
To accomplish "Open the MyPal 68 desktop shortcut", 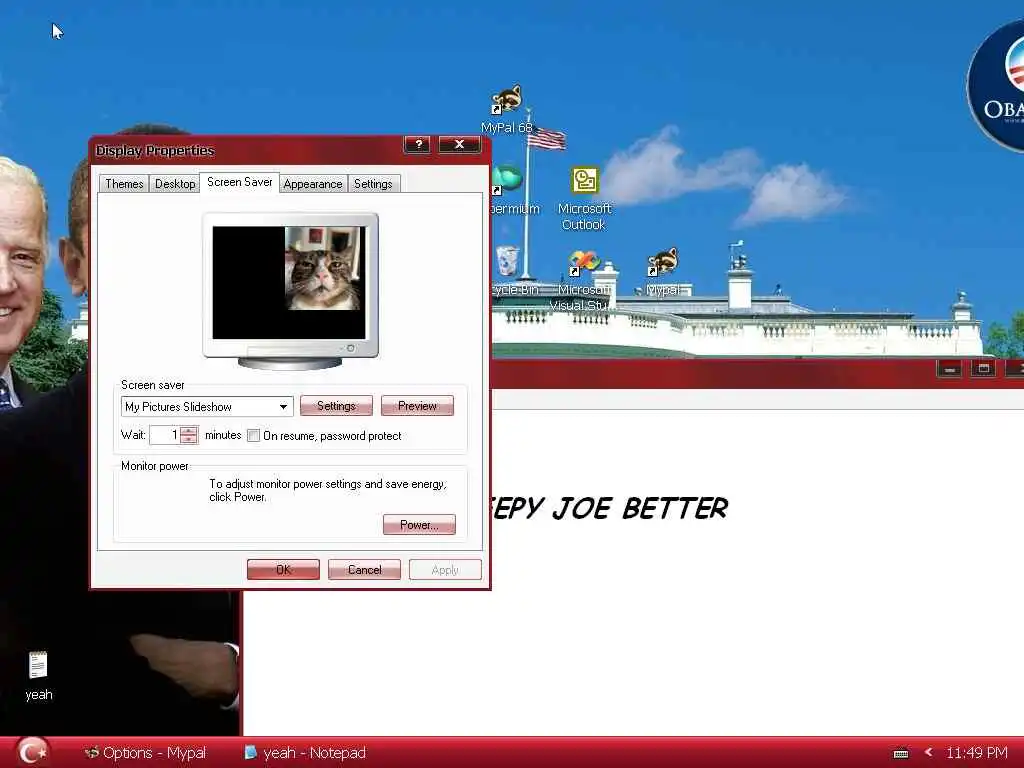I will 507,108.
